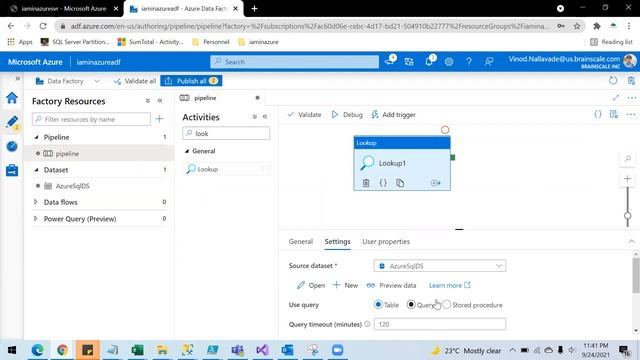This screenshot has width=640, height=360.
Task: Expand the left sidebar with double chevron
Action: [x=18, y=78]
